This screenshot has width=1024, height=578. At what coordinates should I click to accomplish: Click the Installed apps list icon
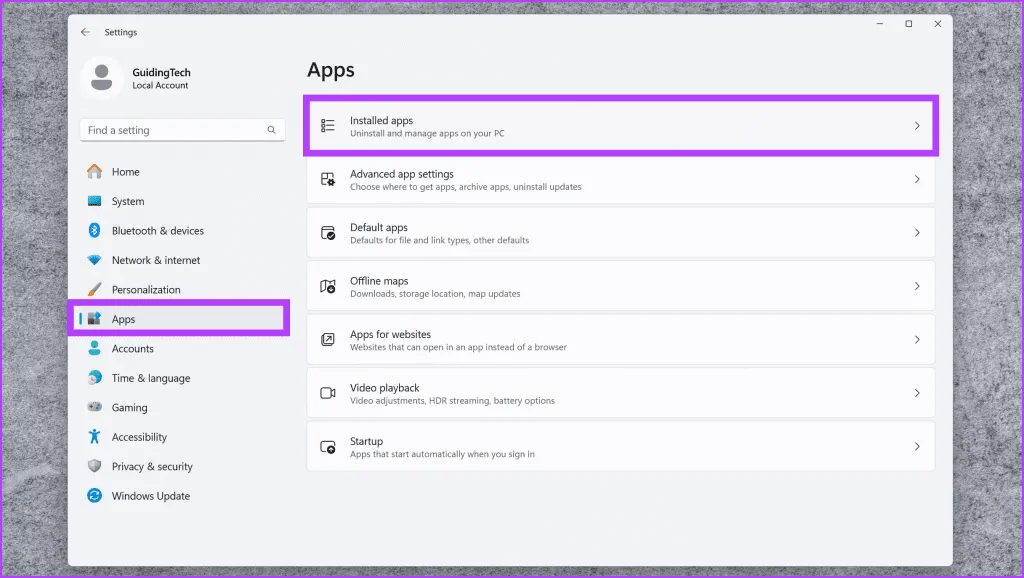[328, 126]
